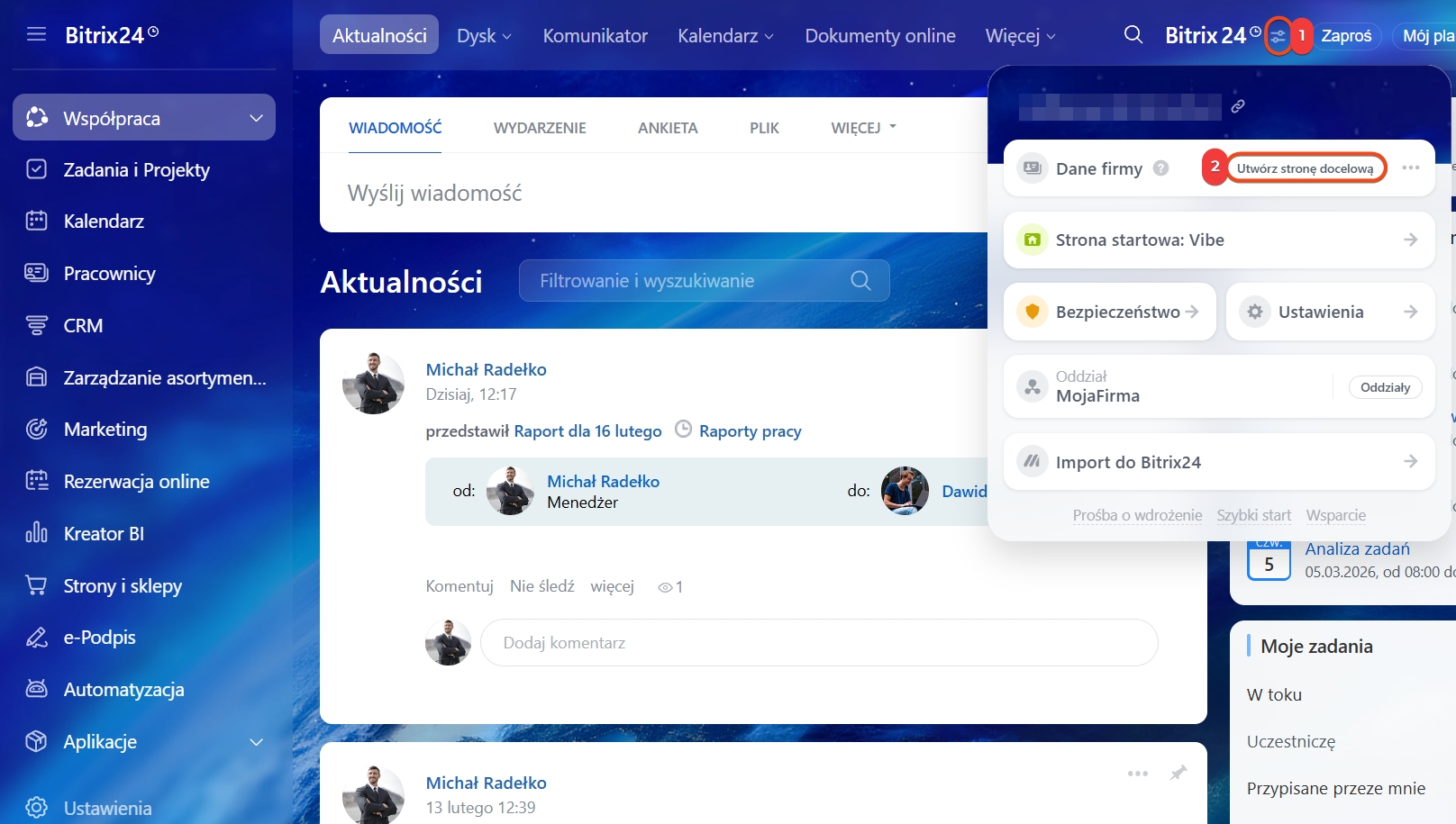Viewport: 1456px width, 824px height.
Task: Click the Dane firmy help question icon
Action: pos(1161,168)
